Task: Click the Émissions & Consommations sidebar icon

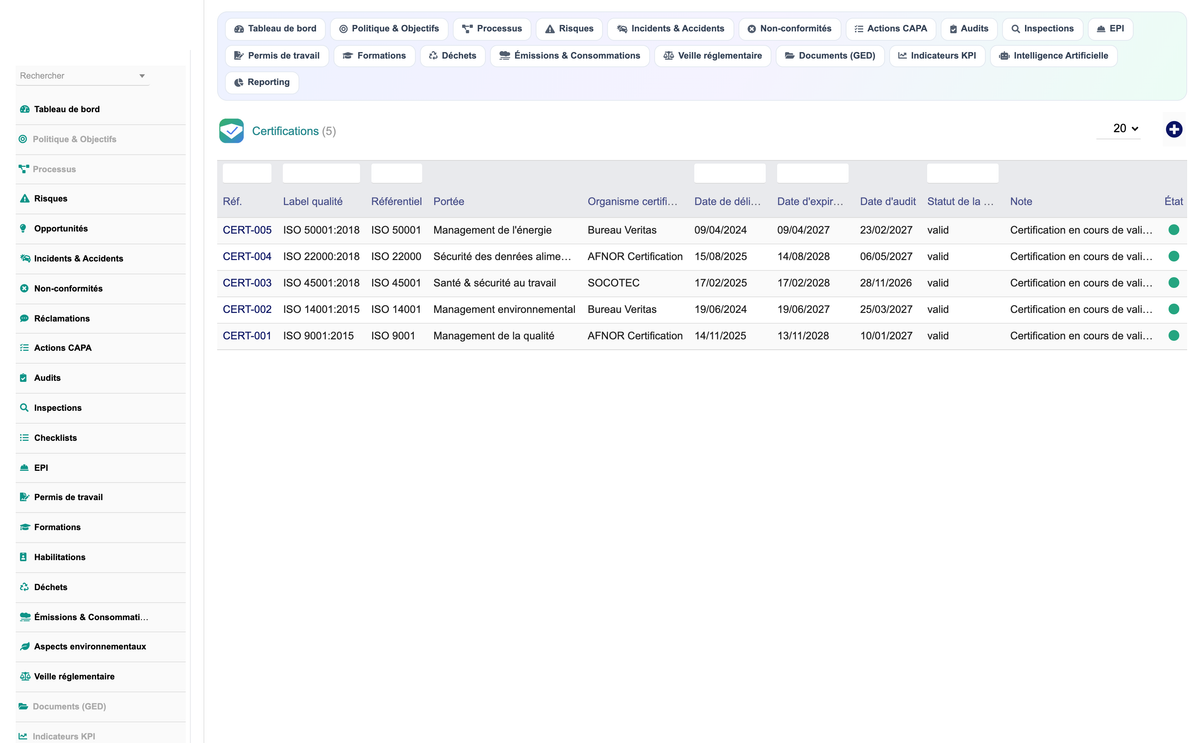Action: pos(25,617)
